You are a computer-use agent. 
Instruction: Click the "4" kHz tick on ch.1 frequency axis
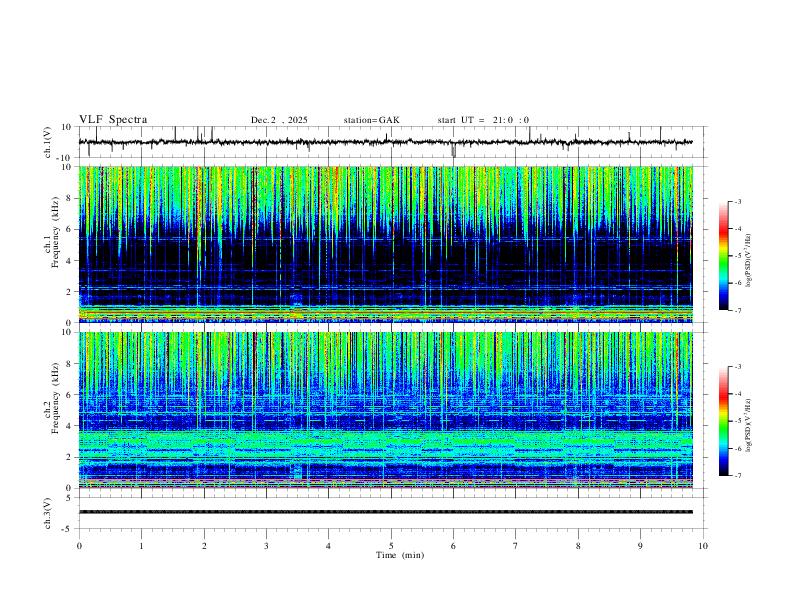[x=69, y=261]
